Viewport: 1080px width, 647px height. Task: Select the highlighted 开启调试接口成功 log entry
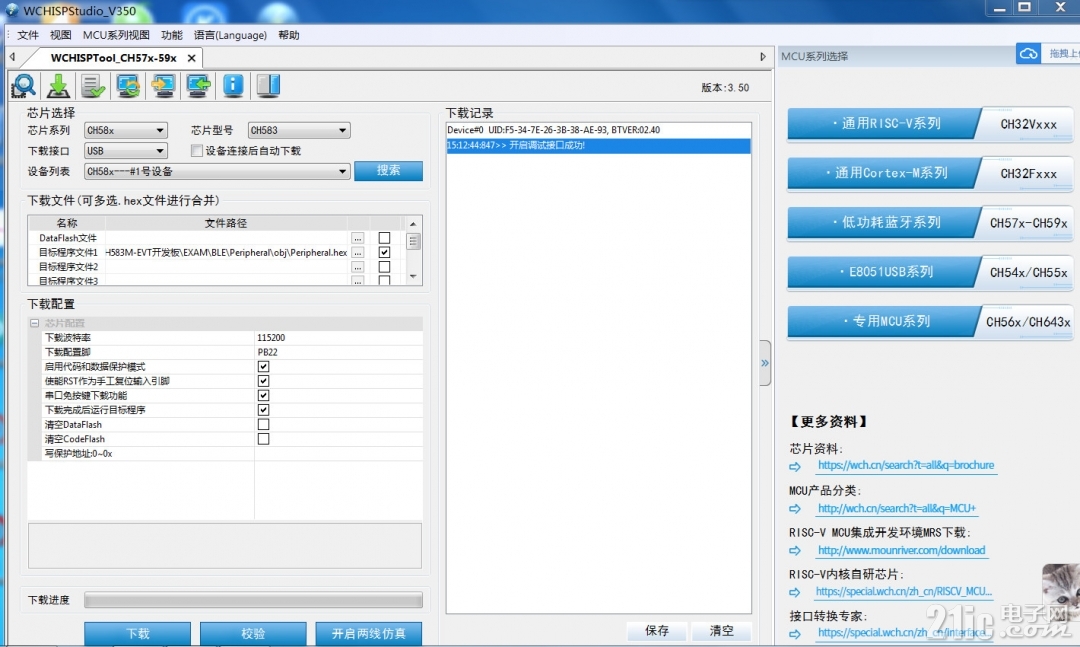point(599,145)
